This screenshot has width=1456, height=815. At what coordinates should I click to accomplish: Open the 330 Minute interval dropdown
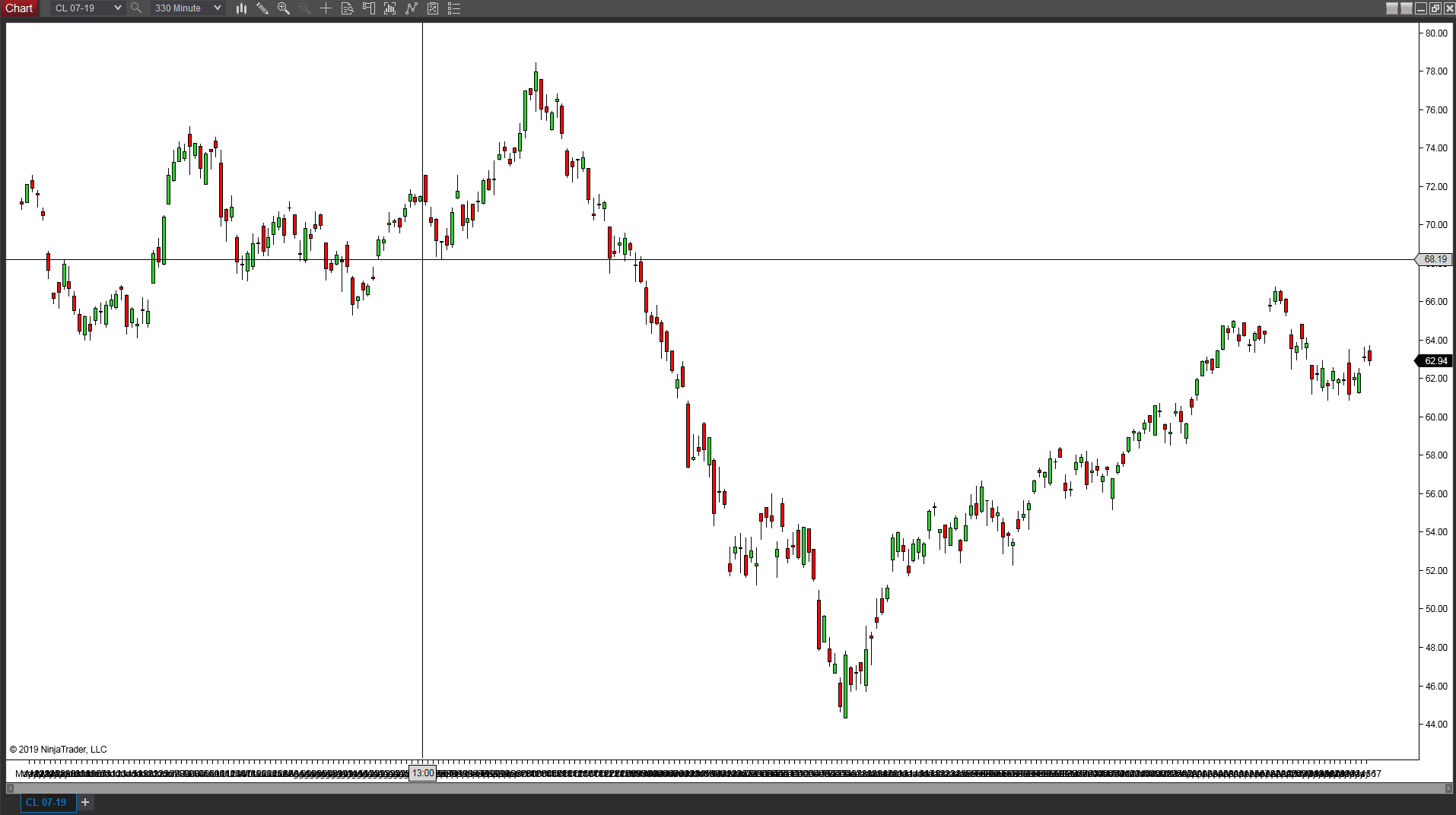pos(187,8)
